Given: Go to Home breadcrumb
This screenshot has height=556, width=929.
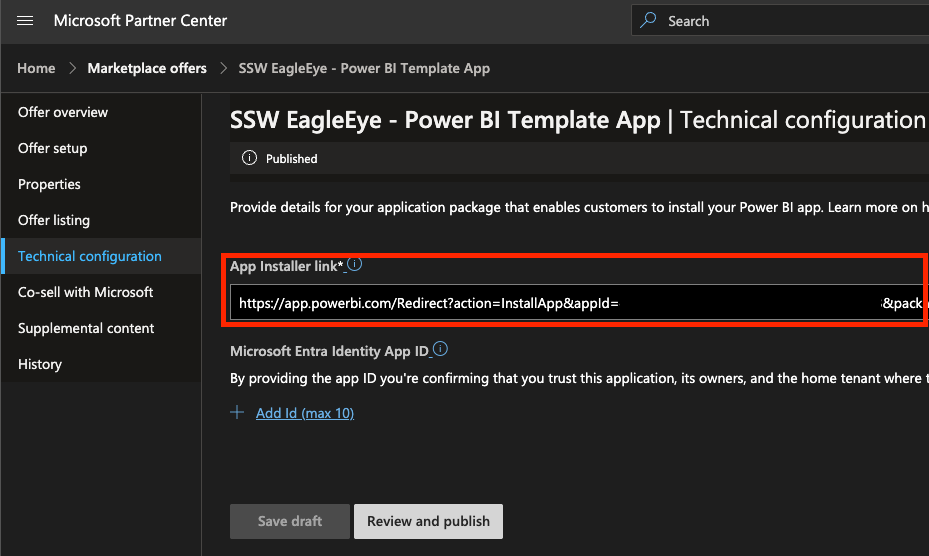Looking at the screenshot, I should pyautogui.click(x=36, y=68).
